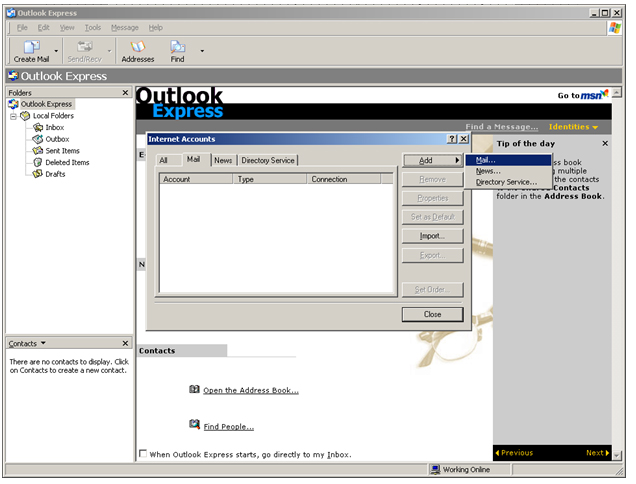Screen dimensions: 636x484
Task: Select Outlook Express root in folder tree
Action: coord(46,104)
